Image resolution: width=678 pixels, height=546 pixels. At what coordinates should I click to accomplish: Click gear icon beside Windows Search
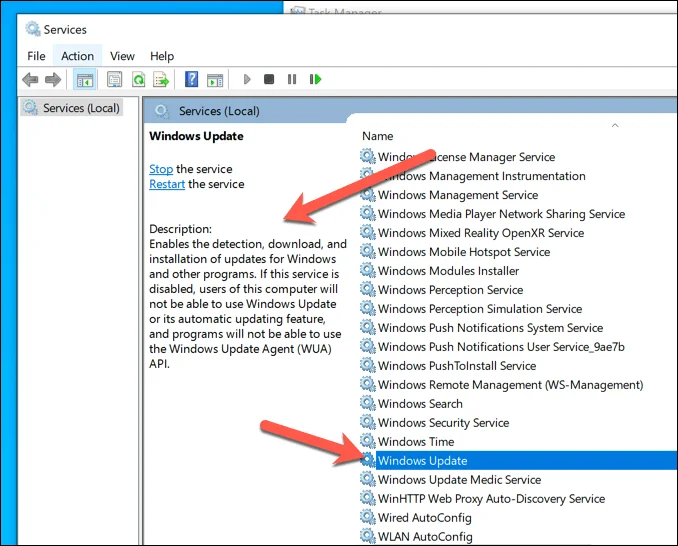pos(368,403)
